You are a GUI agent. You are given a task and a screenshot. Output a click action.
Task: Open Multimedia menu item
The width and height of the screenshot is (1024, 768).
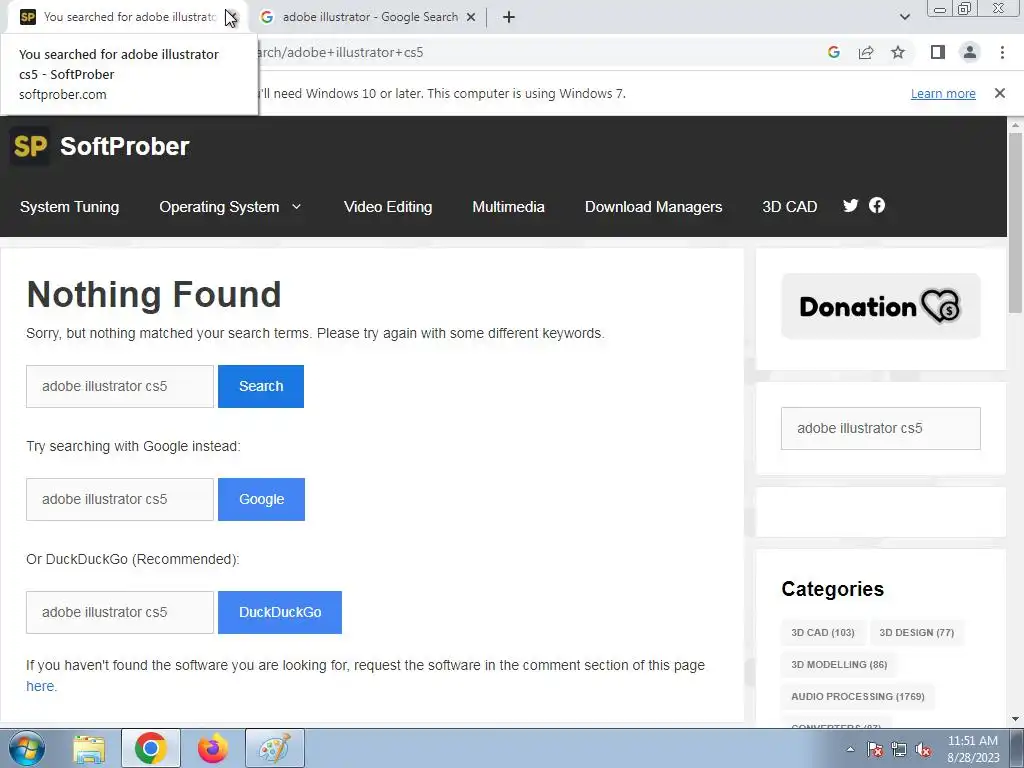click(x=508, y=206)
